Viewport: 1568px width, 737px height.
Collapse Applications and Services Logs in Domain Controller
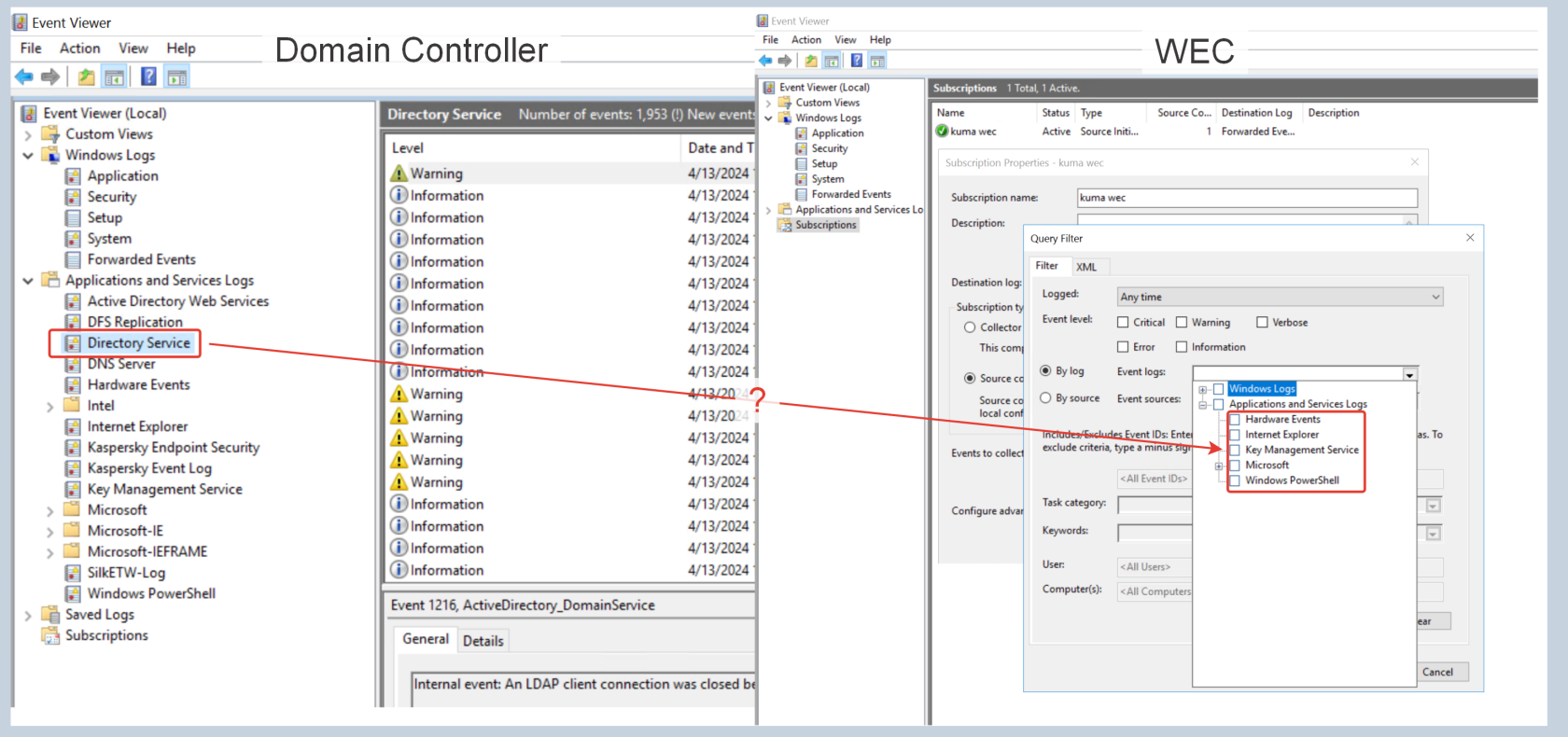pos(28,280)
